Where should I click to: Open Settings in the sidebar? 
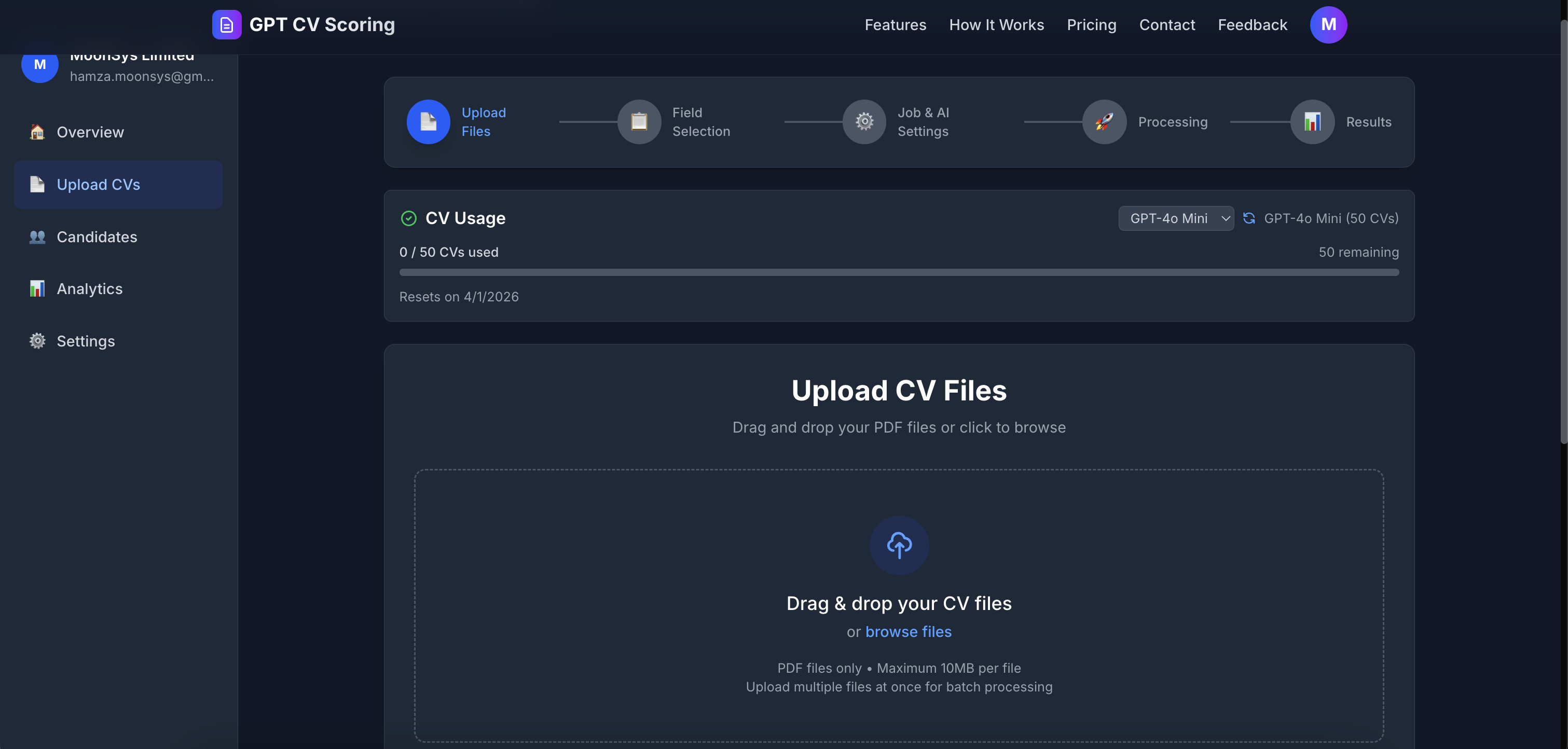(85, 341)
